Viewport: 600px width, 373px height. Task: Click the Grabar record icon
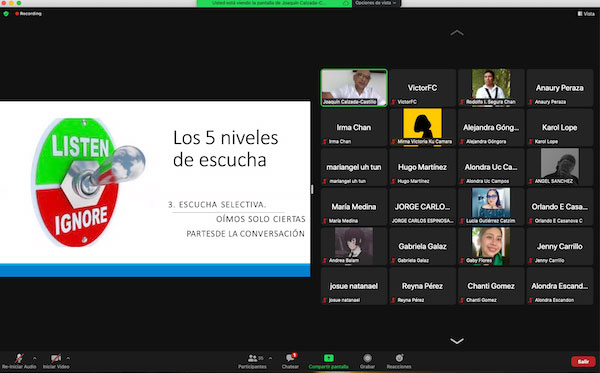tap(367, 358)
